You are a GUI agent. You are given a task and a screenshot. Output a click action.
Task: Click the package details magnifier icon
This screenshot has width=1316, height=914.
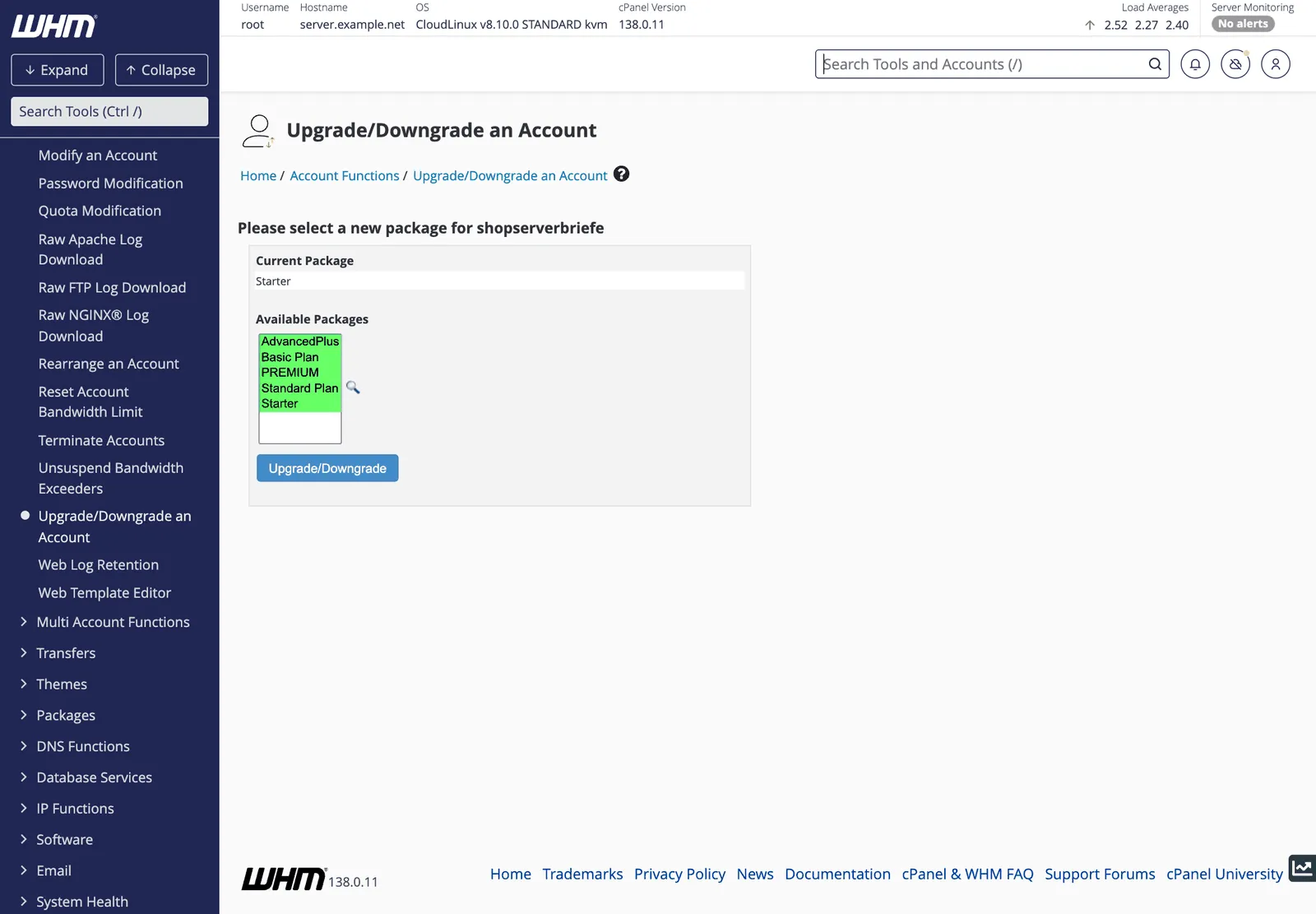pos(353,387)
